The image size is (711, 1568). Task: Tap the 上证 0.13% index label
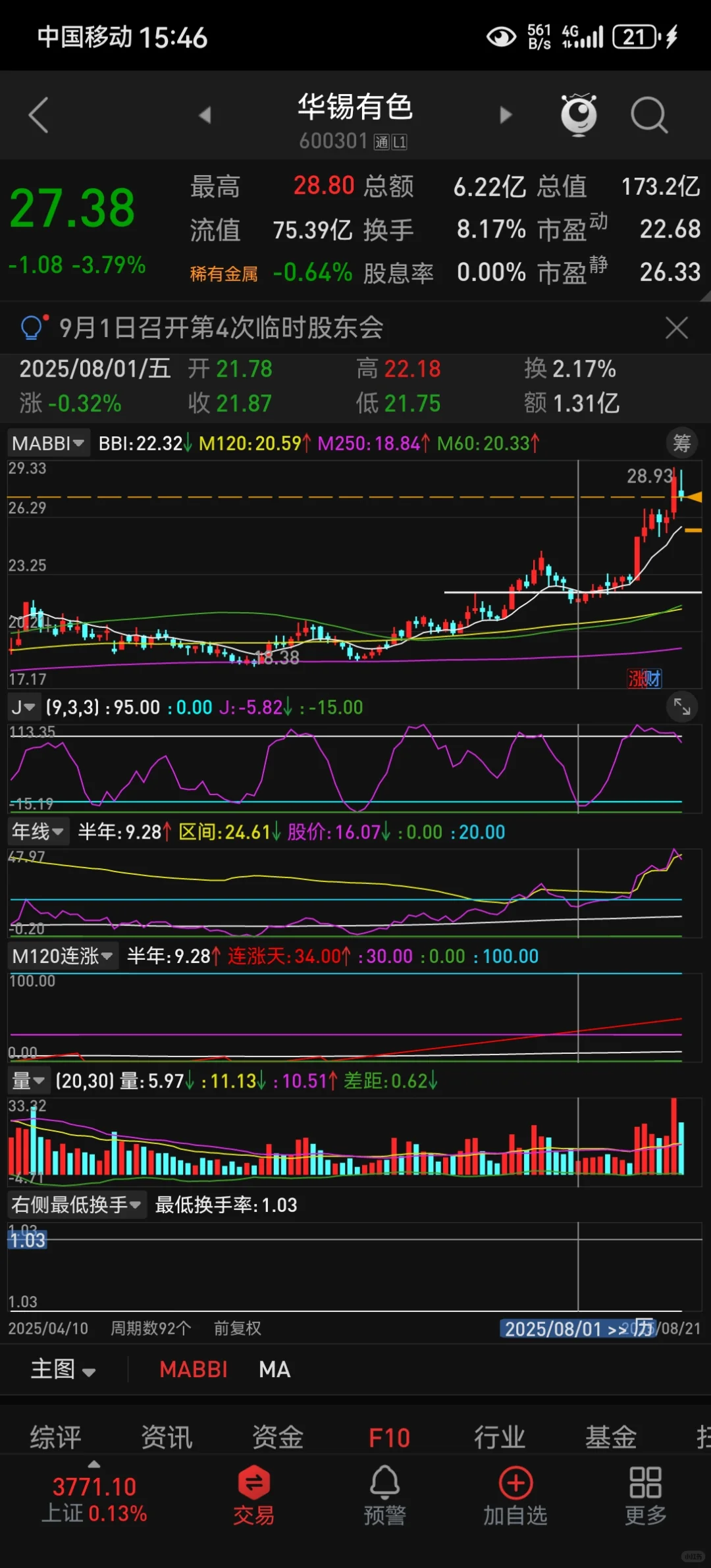(94, 1513)
